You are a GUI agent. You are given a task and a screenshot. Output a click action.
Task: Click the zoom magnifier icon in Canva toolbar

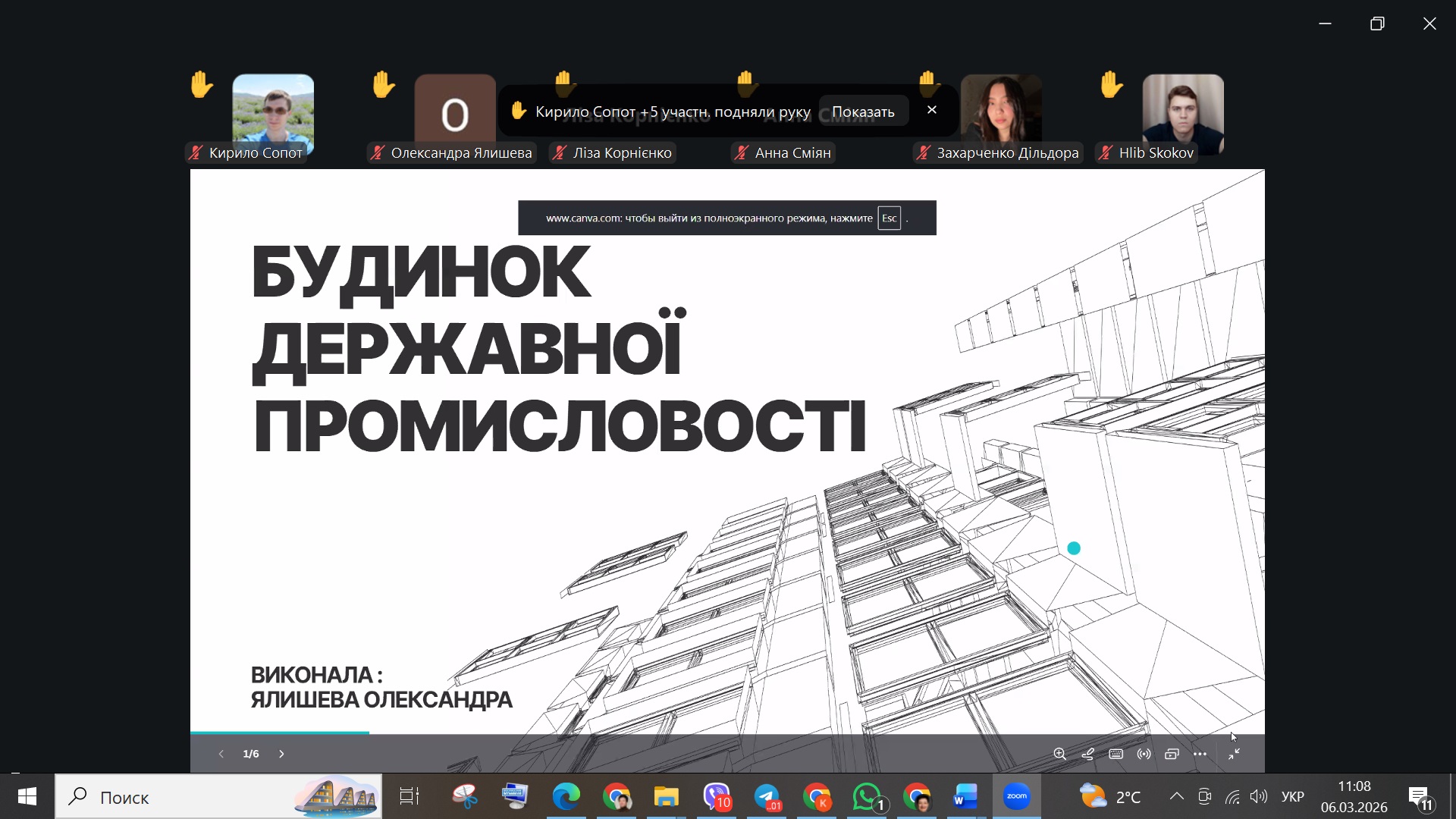coord(1059,754)
